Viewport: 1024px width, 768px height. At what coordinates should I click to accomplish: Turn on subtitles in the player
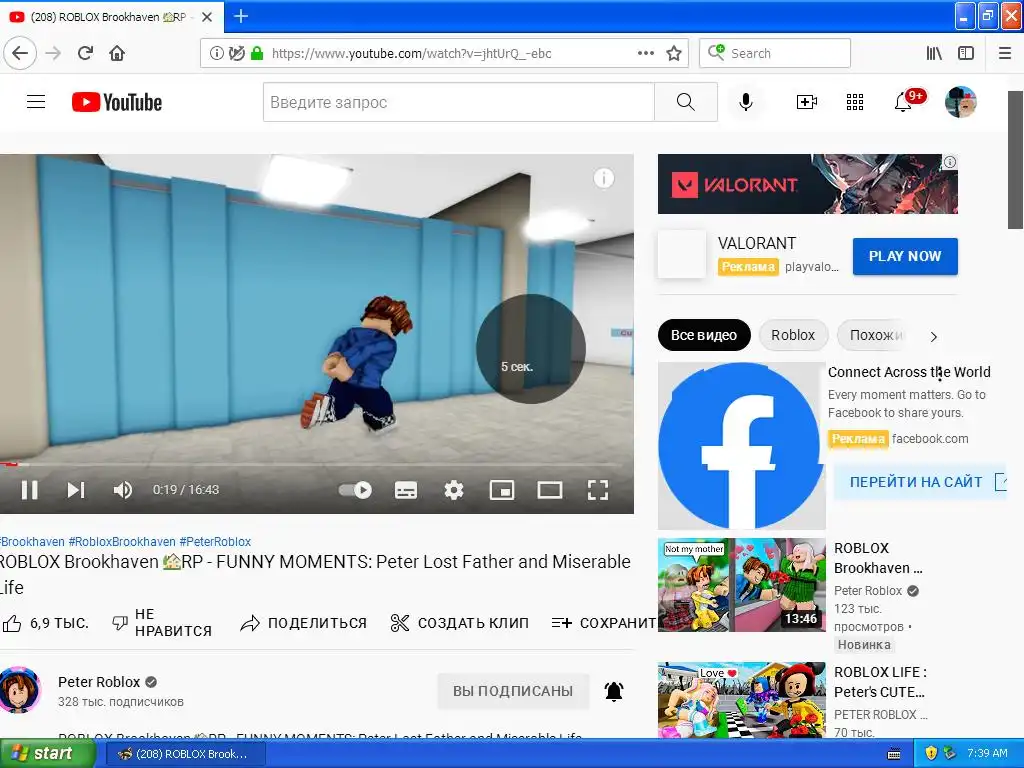click(x=406, y=490)
